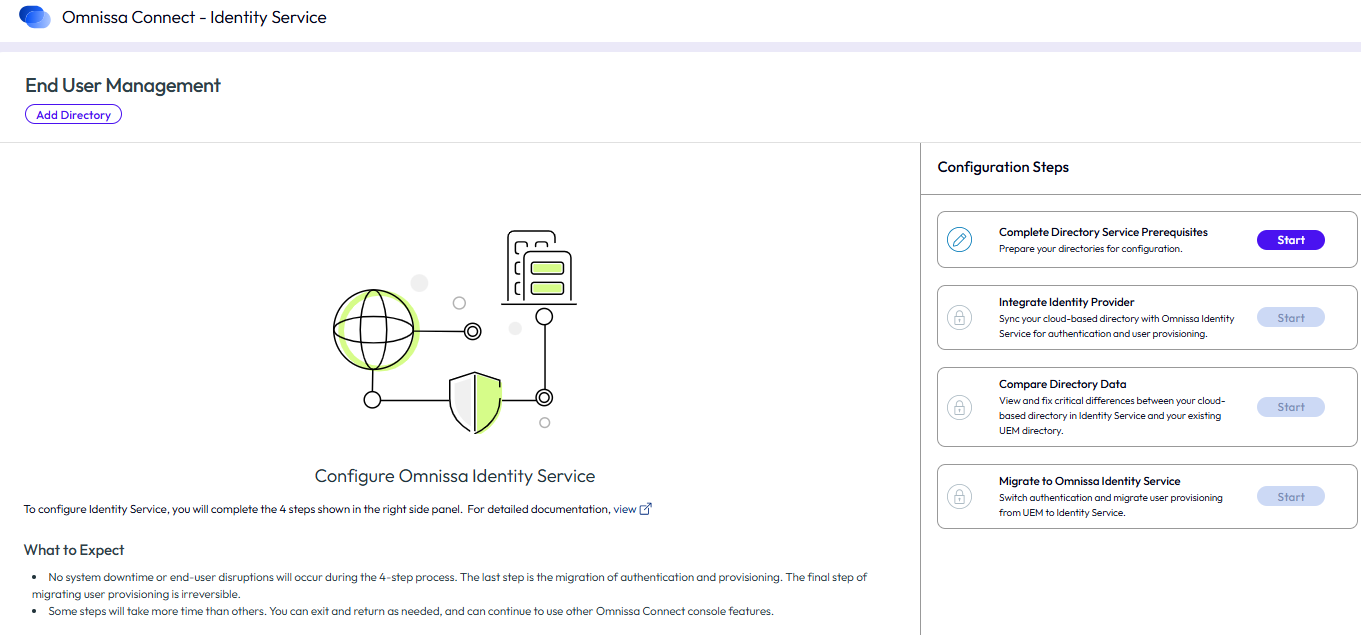This screenshot has width=1361, height=635.
Task: Click the Integrate Identity Provider title
Action: 1066,302
